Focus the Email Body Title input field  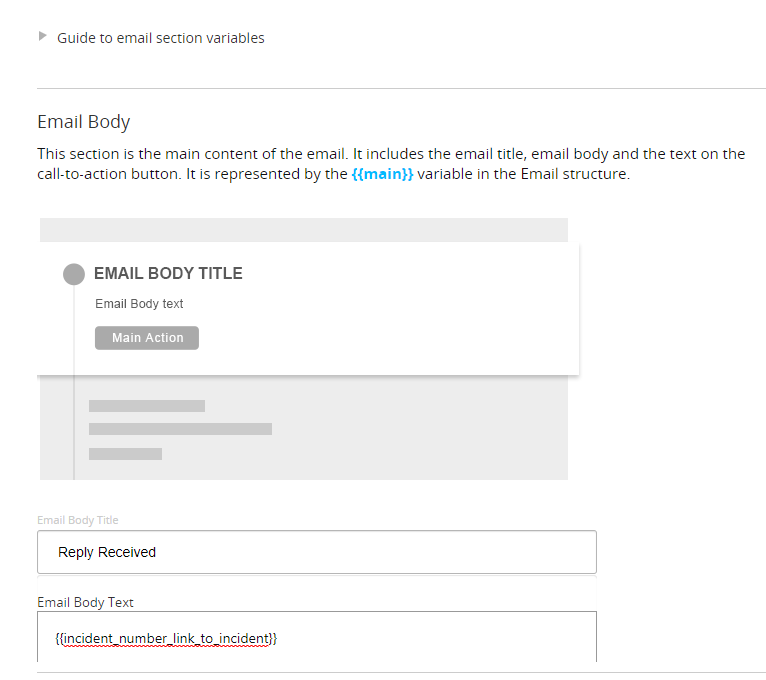pyautogui.click(x=317, y=552)
